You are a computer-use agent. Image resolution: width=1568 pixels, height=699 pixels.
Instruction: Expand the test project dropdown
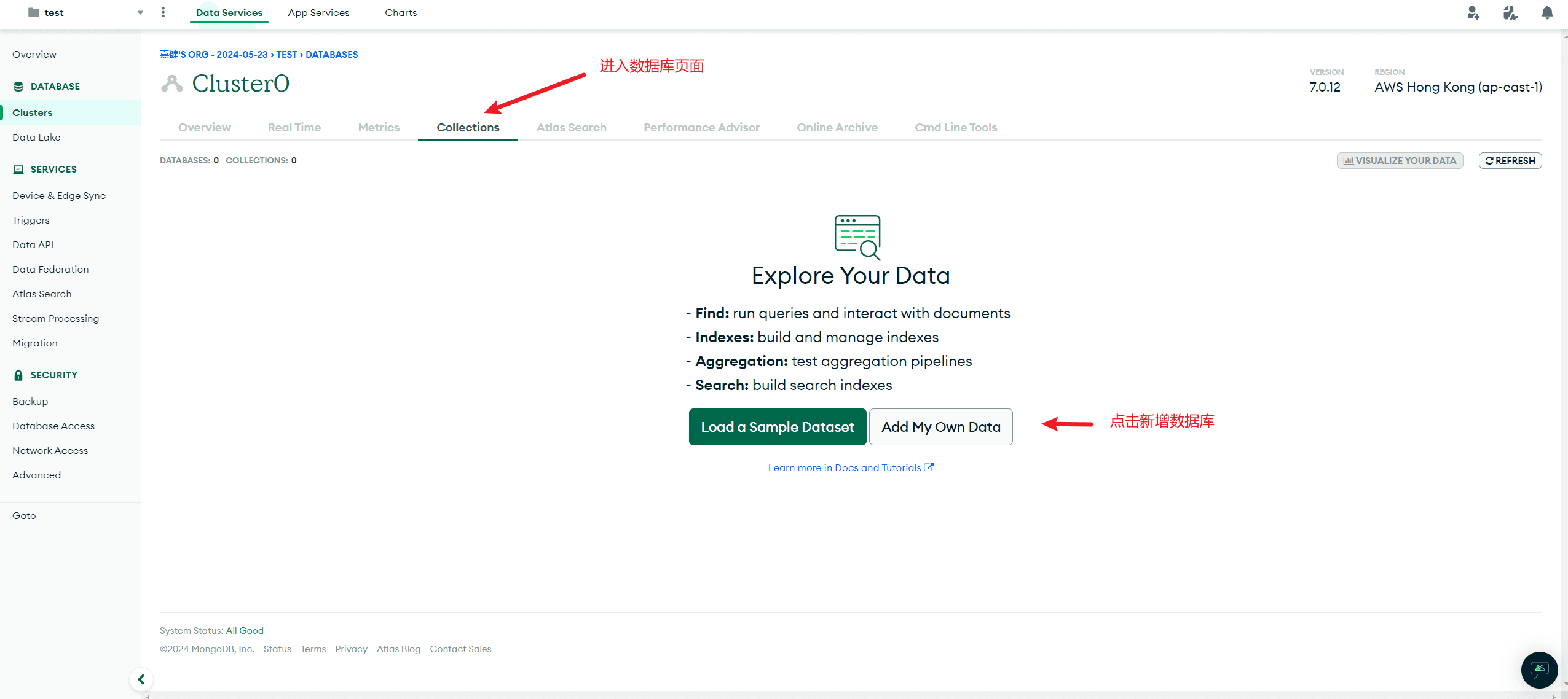coord(140,13)
